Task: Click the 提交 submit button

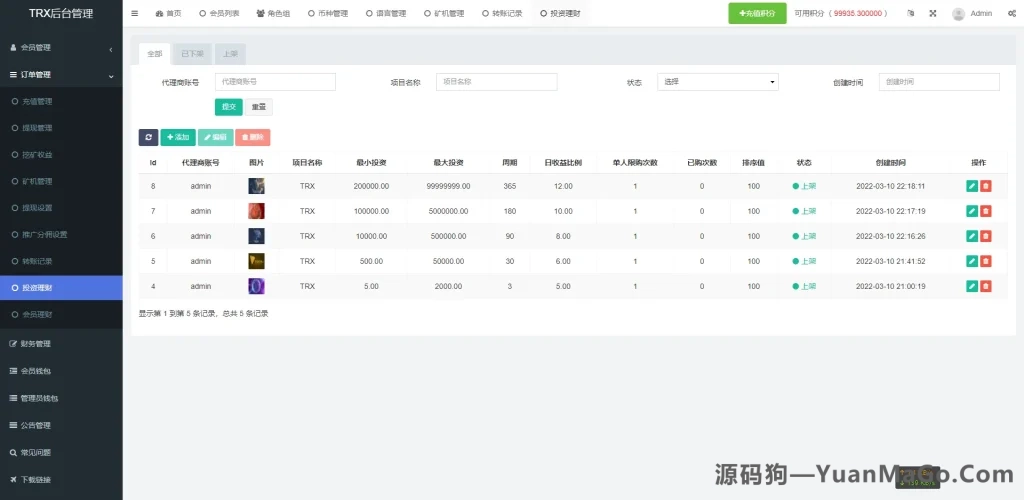Action: tap(229, 107)
